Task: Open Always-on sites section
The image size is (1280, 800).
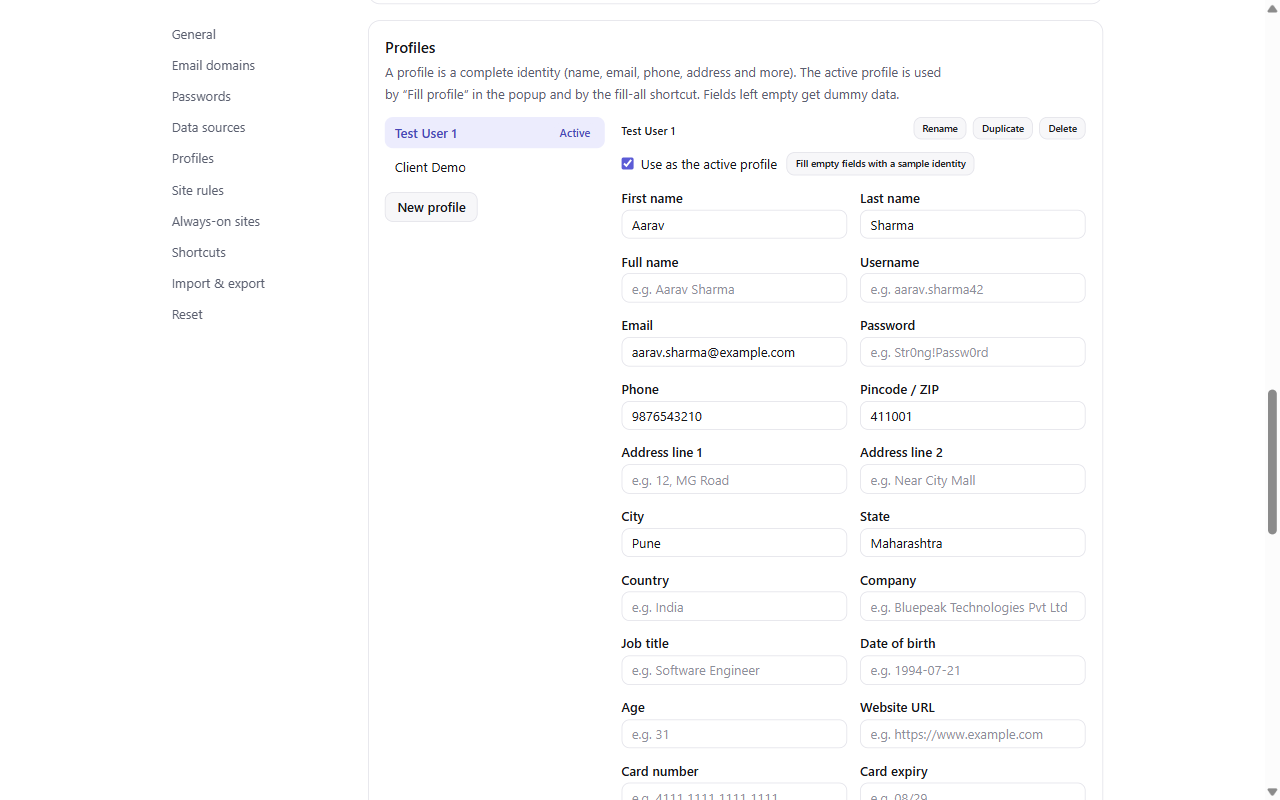Action: (x=216, y=221)
